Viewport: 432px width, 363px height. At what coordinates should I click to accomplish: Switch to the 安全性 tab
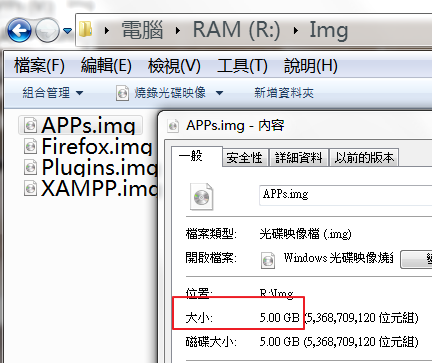coord(245,158)
